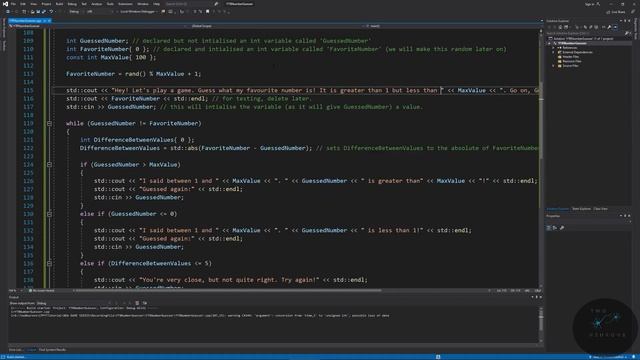The image size is (640, 360).
Task: Open the Debug configuration dropdown
Action: coord(75,11)
